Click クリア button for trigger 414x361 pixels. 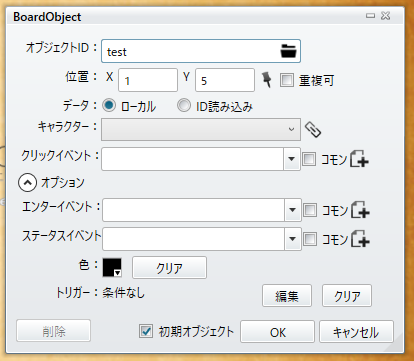tap(347, 295)
